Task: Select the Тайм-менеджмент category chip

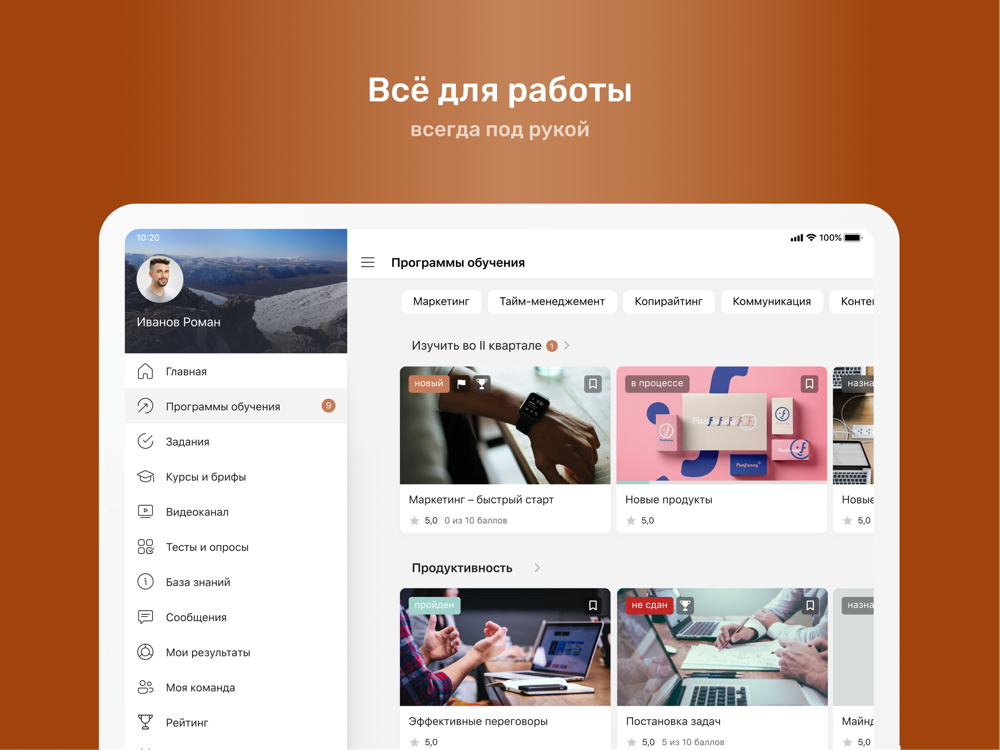Action: (x=552, y=302)
